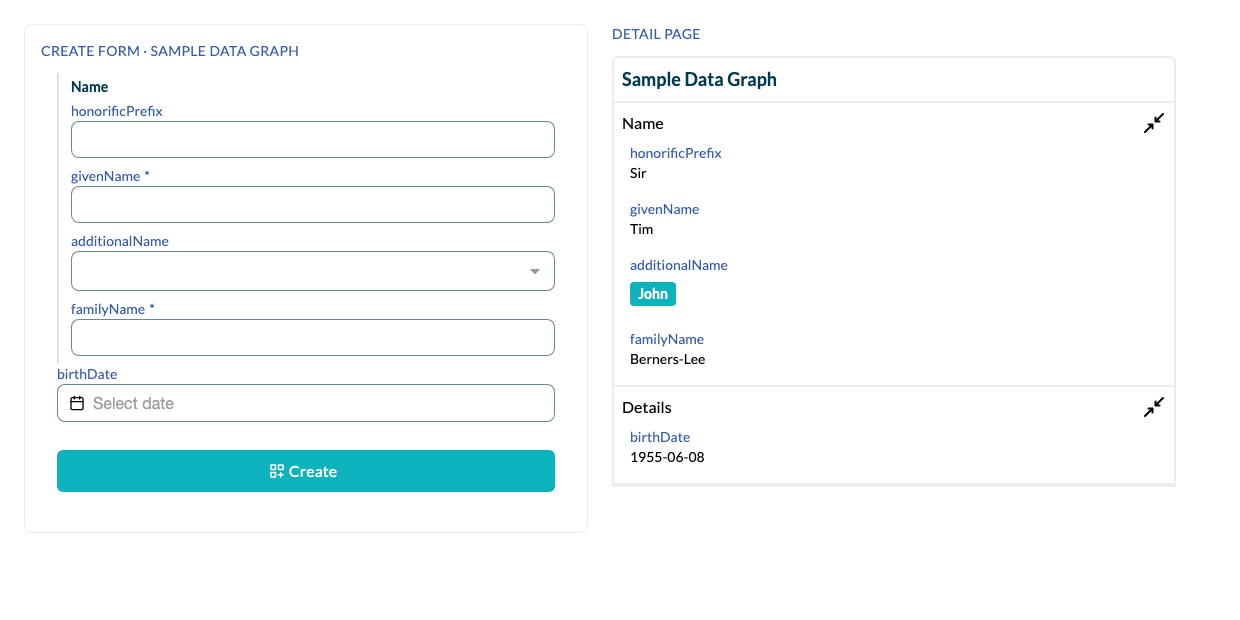Viewport: 1240px width, 620px height.
Task: Click the 'Select date' placeholder in birthDate
Action: (x=134, y=403)
